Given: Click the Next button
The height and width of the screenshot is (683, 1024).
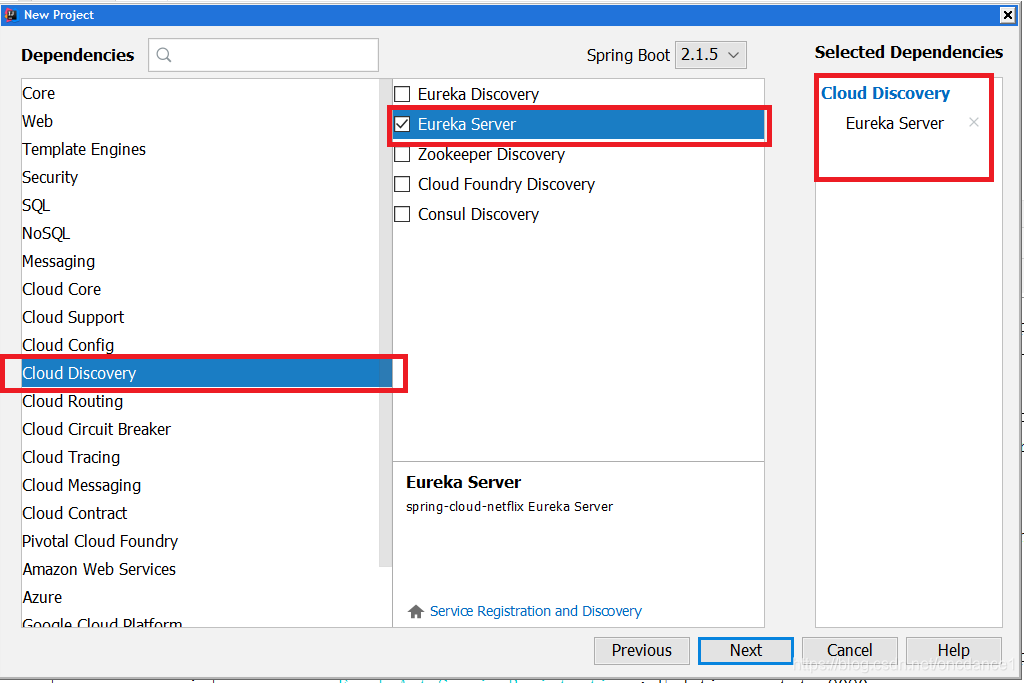Looking at the screenshot, I should coord(746,650).
